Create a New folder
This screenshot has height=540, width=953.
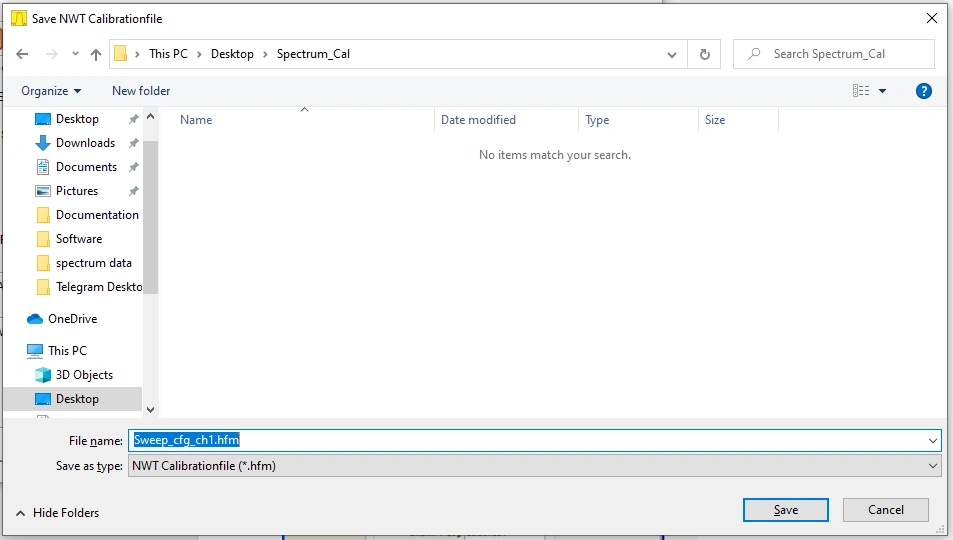point(141,91)
